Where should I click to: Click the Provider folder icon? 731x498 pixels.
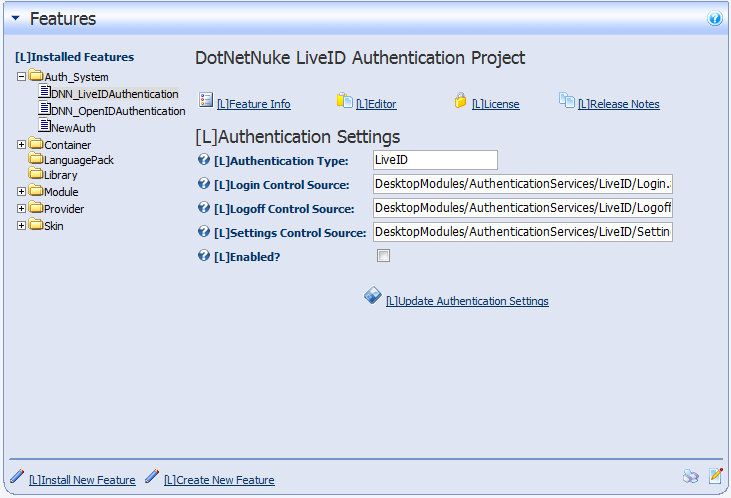(35, 207)
